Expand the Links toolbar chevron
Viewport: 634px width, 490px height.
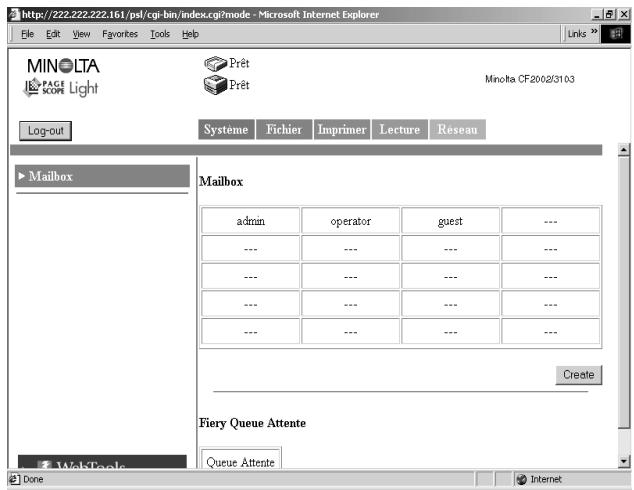click(594, 31)
